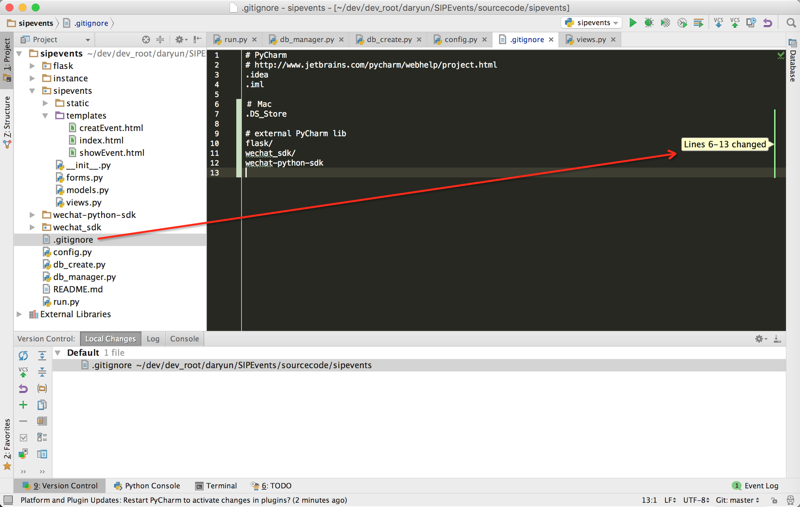The width and height of the screenshot is (800, 507).
Task: Click the copy/shelve pages icon in VCS panel
Action: pyautogui.click(x=42, y=405)
